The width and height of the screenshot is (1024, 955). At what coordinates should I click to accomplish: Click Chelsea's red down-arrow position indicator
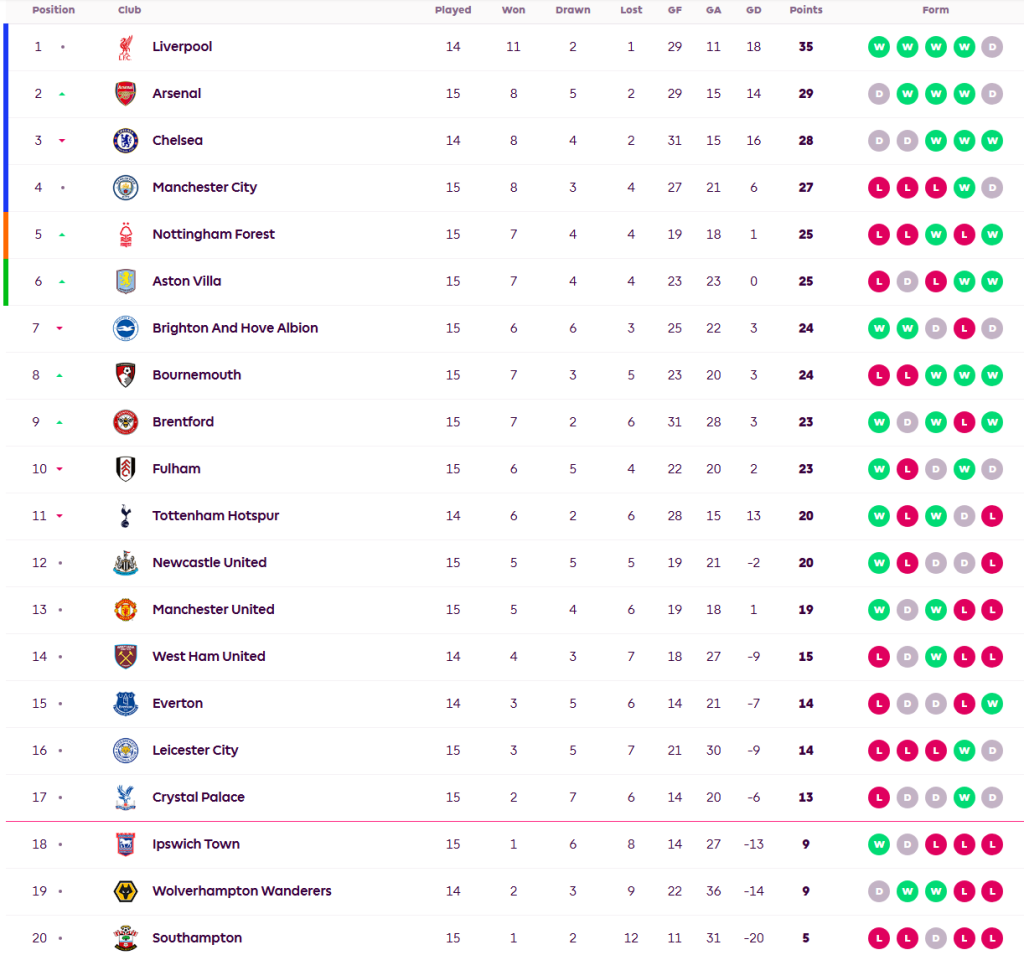(x=62, y=141)
